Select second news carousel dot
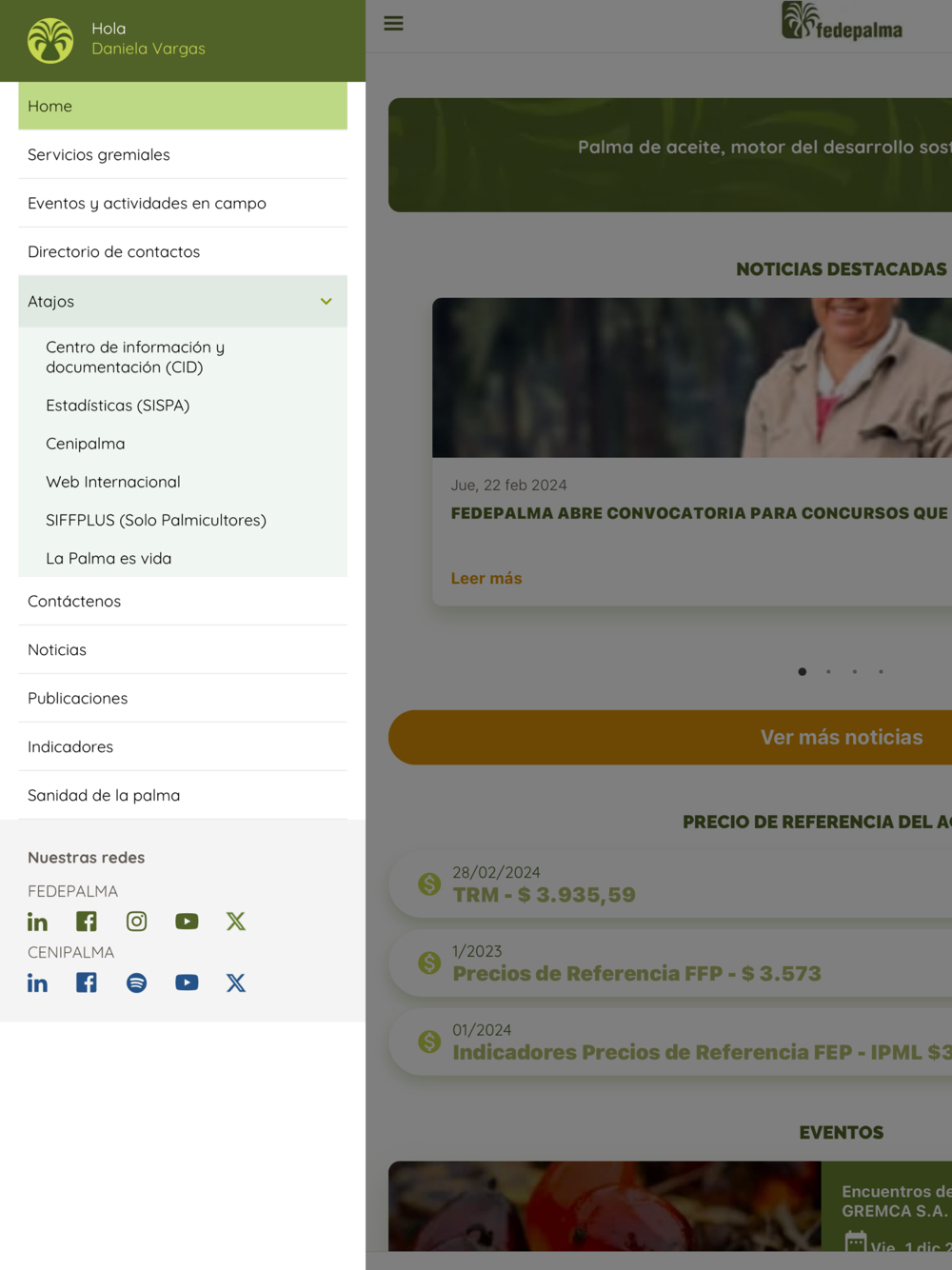Image resolution: width=952 pixels, height=1270 pixels. click(x=828, y=672)
